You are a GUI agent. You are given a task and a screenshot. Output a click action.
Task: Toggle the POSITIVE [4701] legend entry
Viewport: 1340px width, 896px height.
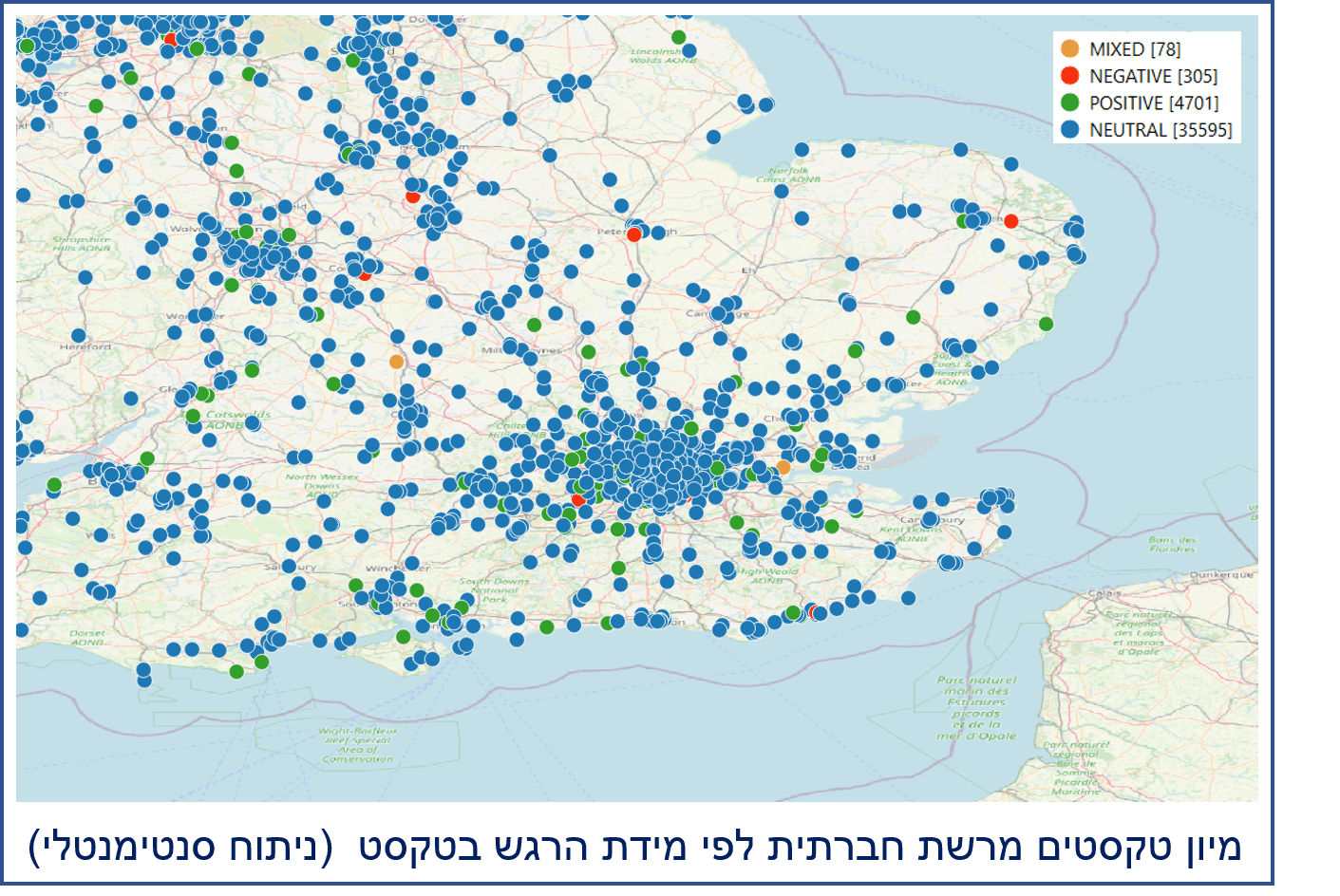[x=1140, y=103]
